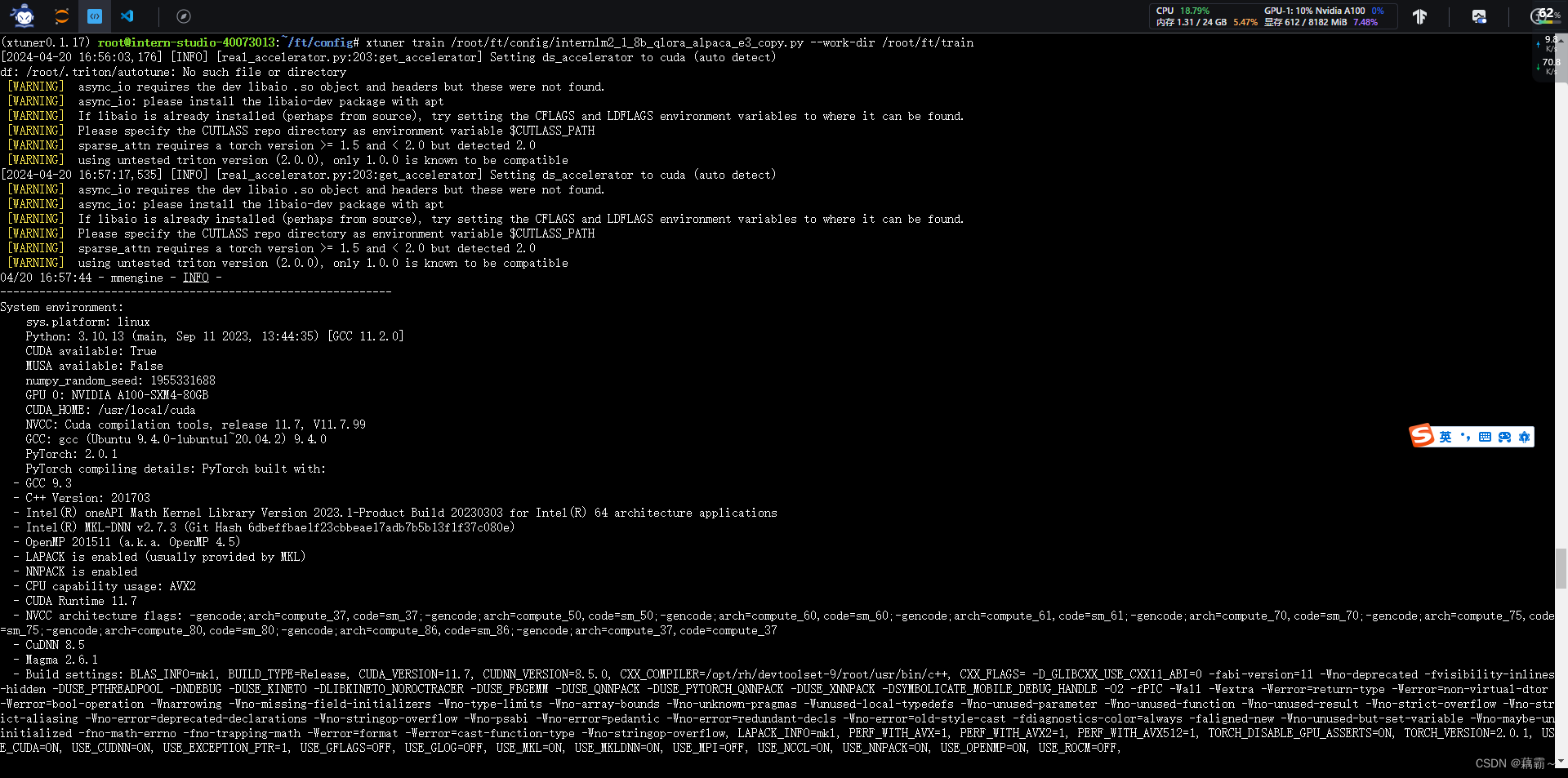Click the 'CUDA Runtime 11.7' line

(x=81, y=601)
